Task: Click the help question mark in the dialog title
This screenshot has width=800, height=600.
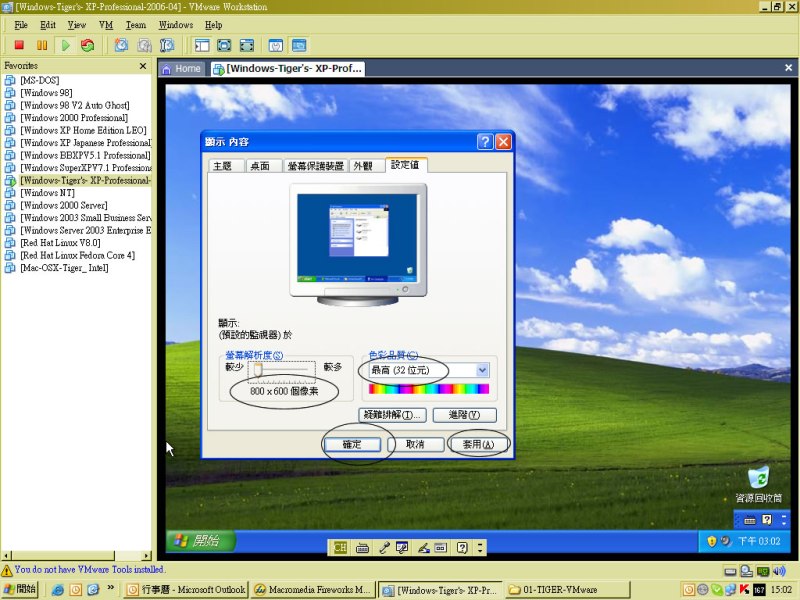Action: coord(485,141)
